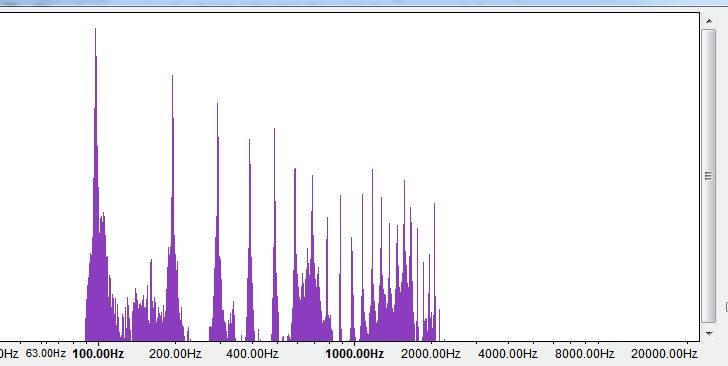Click the 100.00Hz axis label
Screen dimensions: 728x366
click(98, 354)
